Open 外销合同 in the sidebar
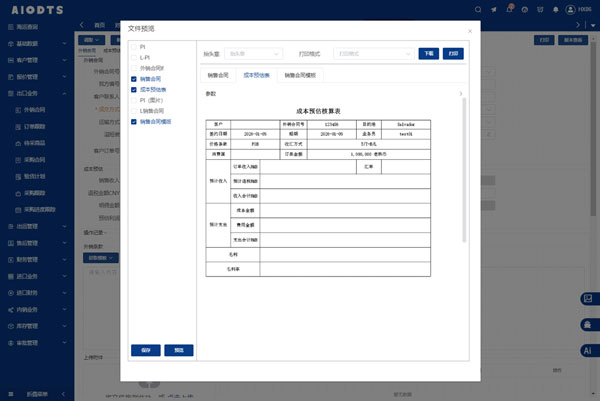Image resolution: width=600 pixels, height=401 pixels. click(x=34, y=110)
